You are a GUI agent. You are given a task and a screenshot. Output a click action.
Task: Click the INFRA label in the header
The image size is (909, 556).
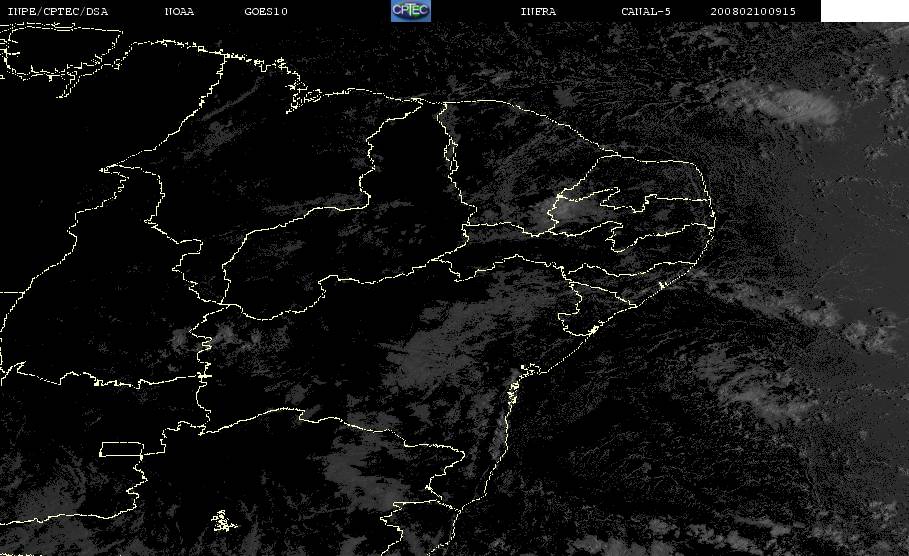539,12
